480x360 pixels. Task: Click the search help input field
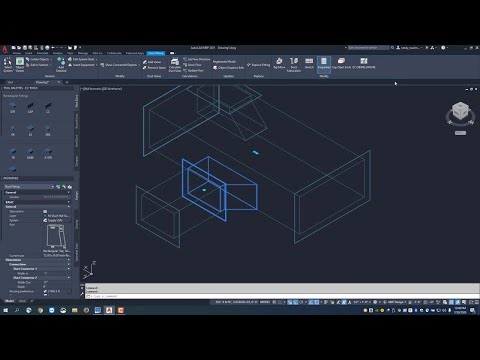[368, 48]
